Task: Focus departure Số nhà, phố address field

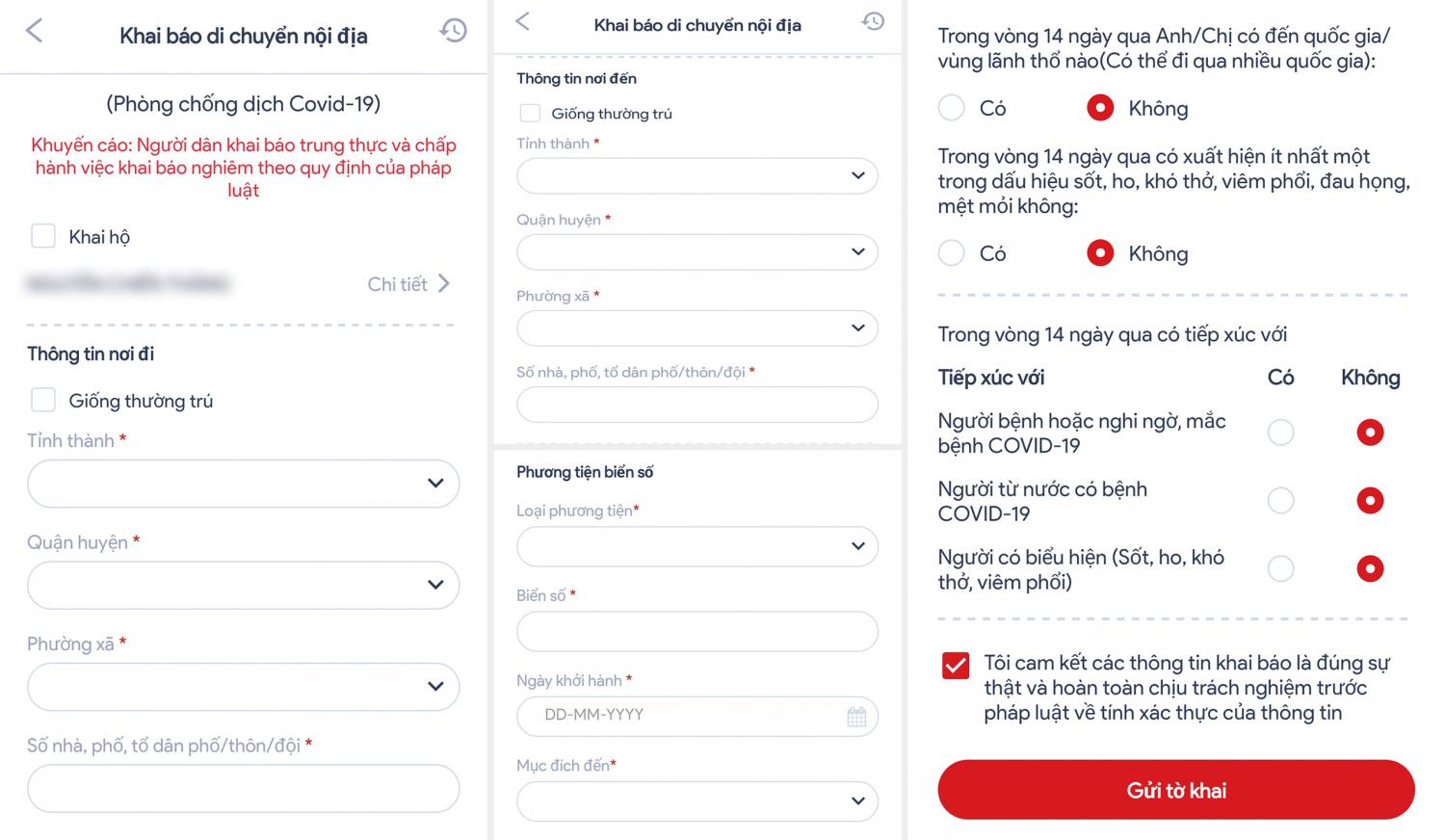Action: point(244,788)
